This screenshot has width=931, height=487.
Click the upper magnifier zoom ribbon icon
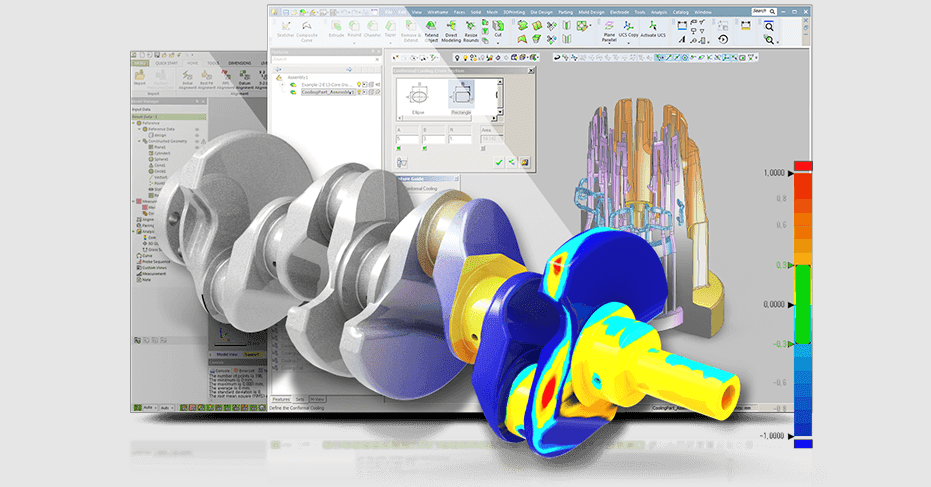click(769, 26)
